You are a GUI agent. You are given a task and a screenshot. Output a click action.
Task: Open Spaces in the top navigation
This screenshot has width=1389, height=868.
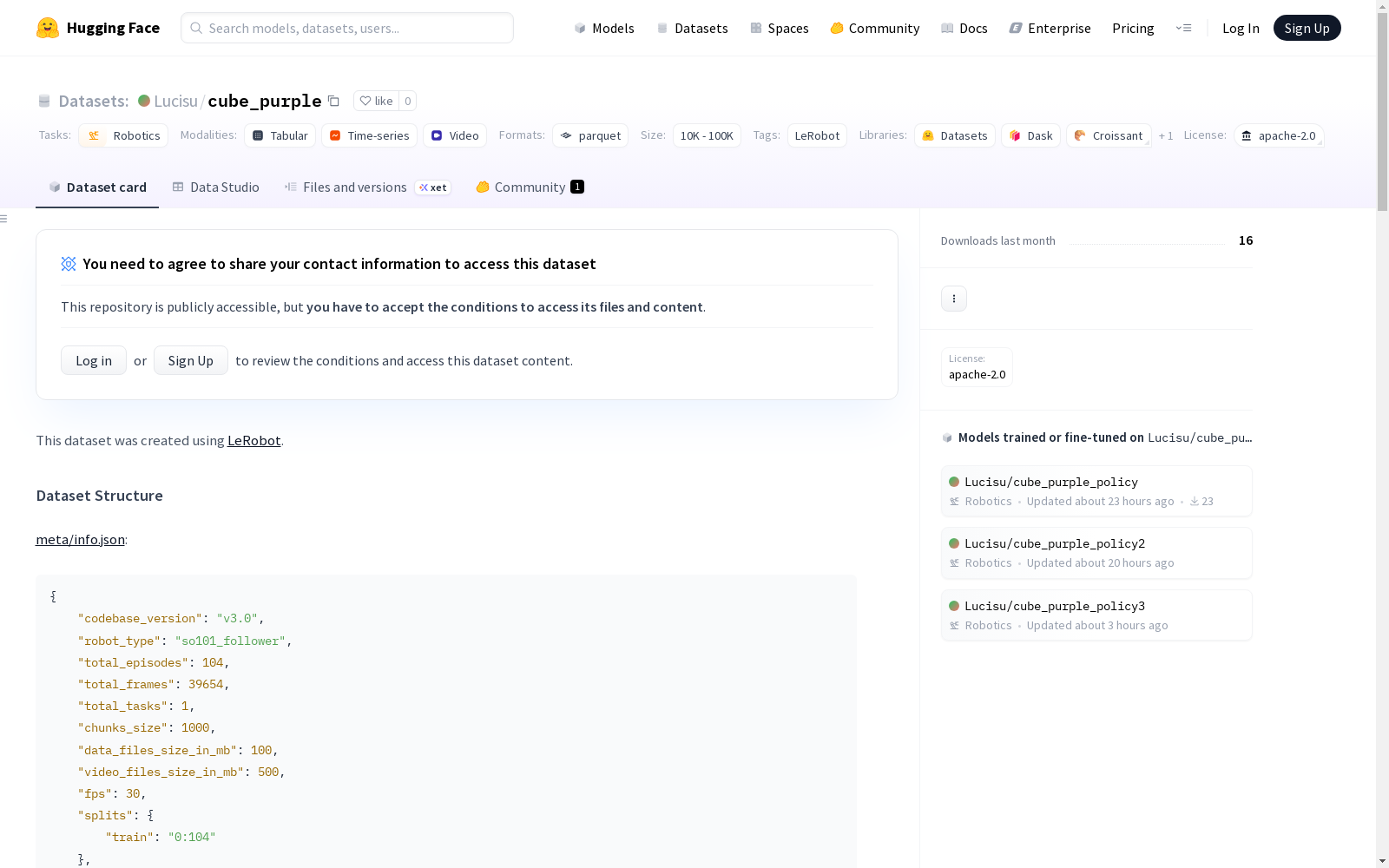tap(780, 28)
